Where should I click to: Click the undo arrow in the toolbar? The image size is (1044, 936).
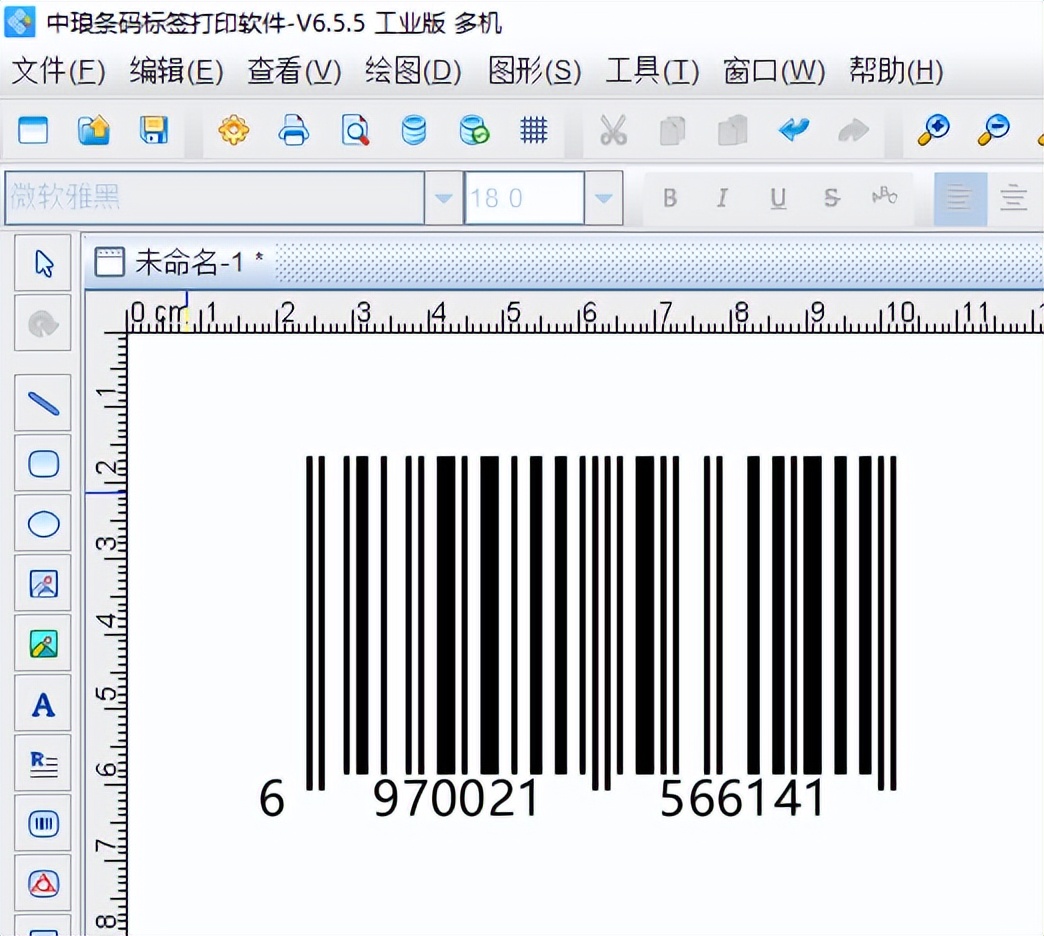click(793, 130)
